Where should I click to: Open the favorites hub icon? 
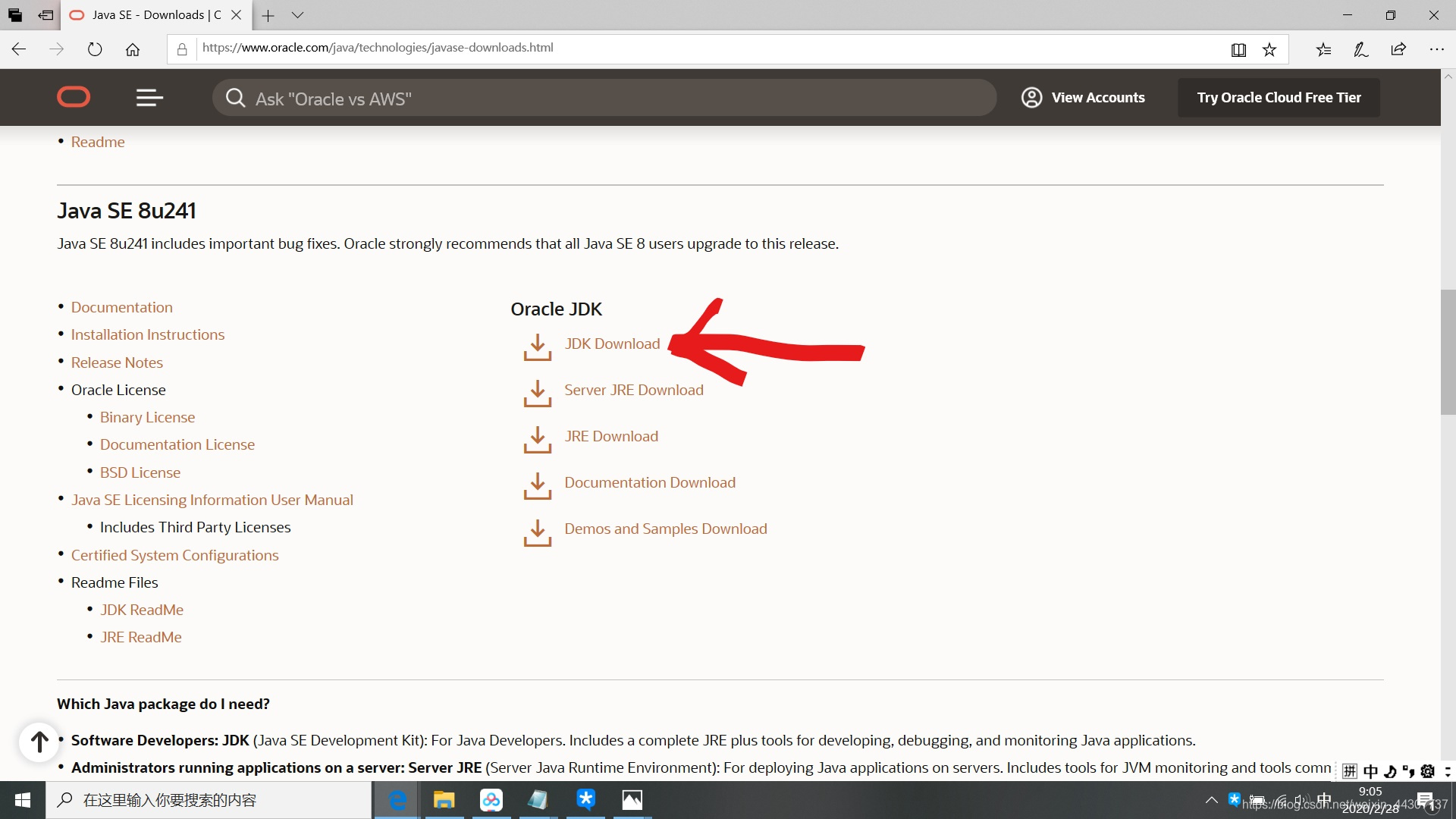pyautogui.click(x=1323, y=50)
